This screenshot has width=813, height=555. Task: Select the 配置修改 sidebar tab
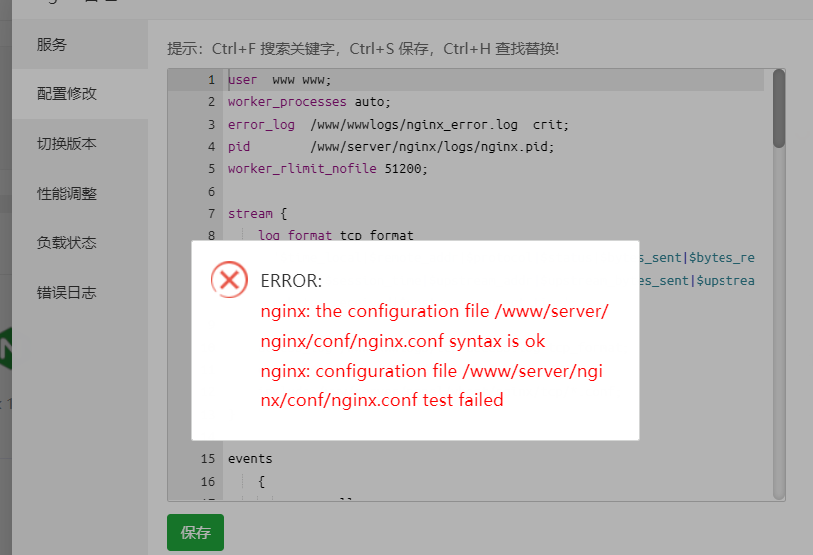[x=80, y=94]
